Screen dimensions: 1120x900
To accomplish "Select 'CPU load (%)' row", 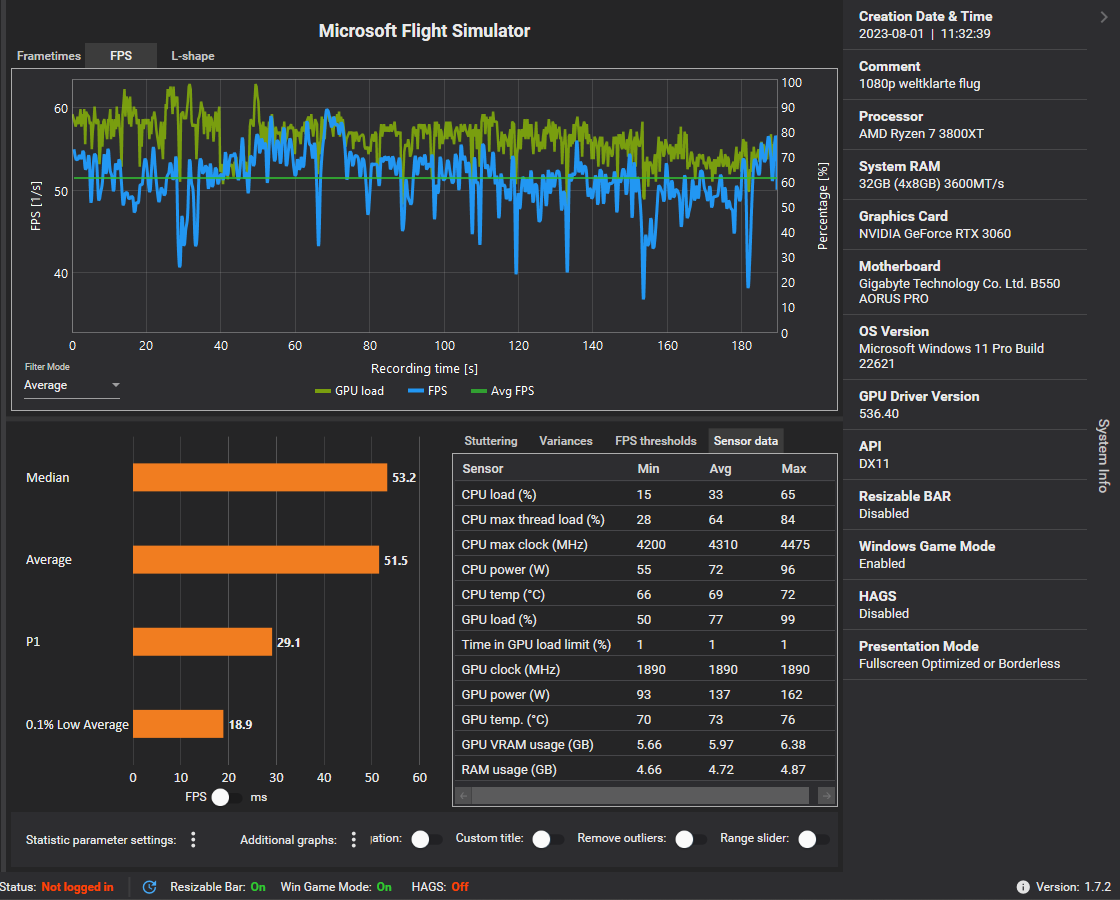I will click(644, 494).
